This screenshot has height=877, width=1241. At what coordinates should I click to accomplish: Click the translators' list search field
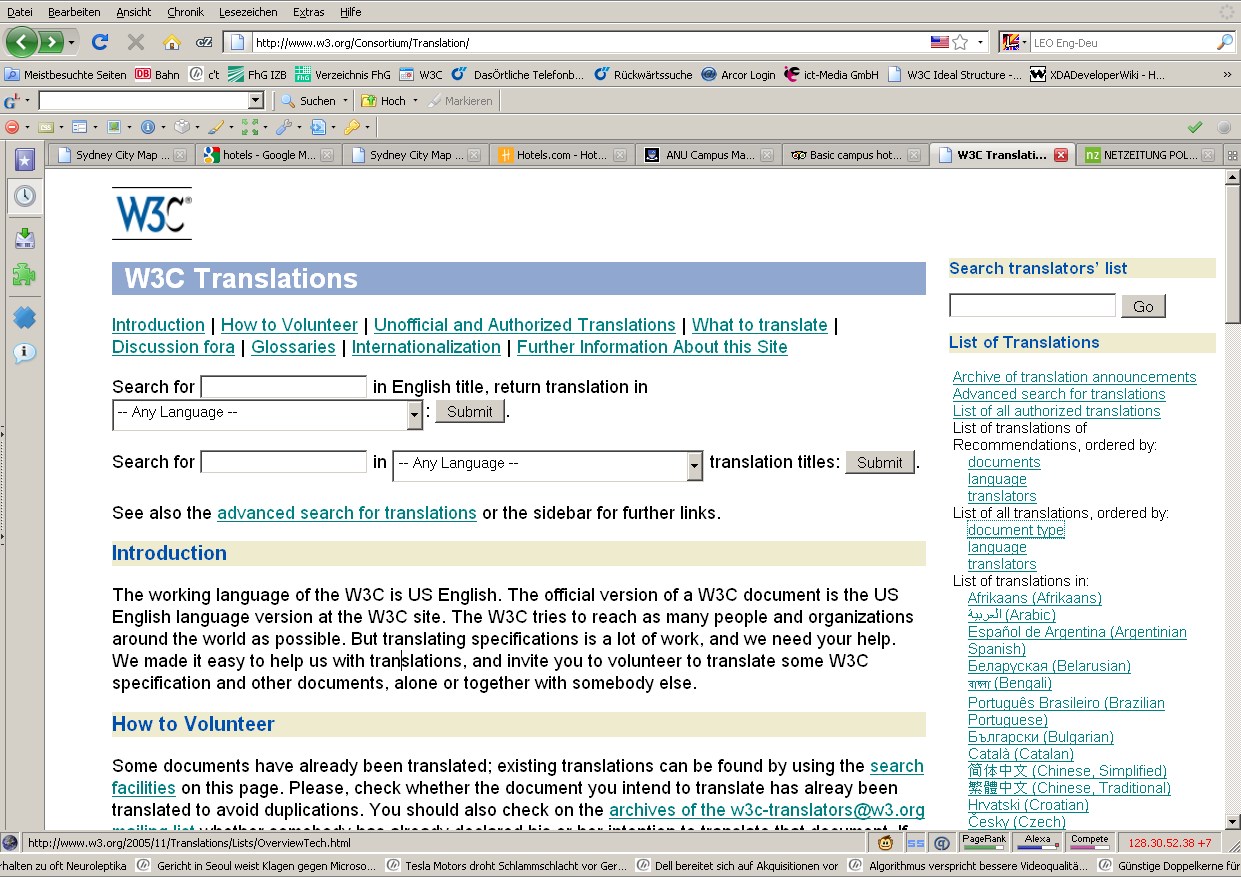(1032, 305)
